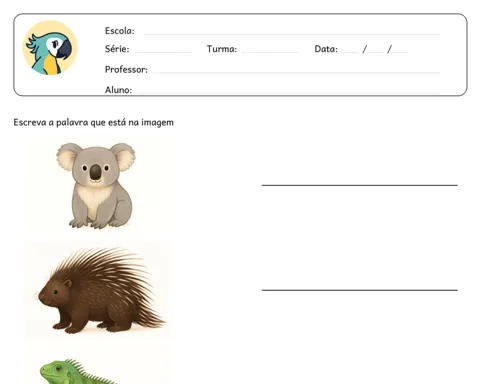Select the green iguana illustration

click(78, 371)
